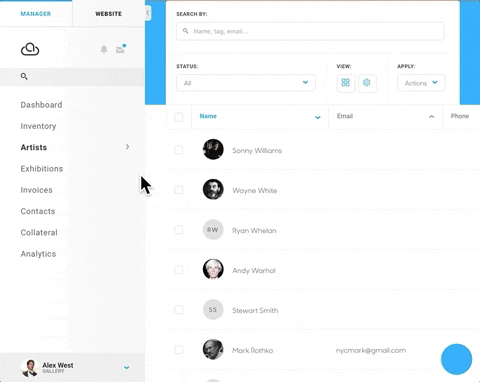Open the notifications bell
The width and height of the screenshot is (480, 382).
pos(104,50)
